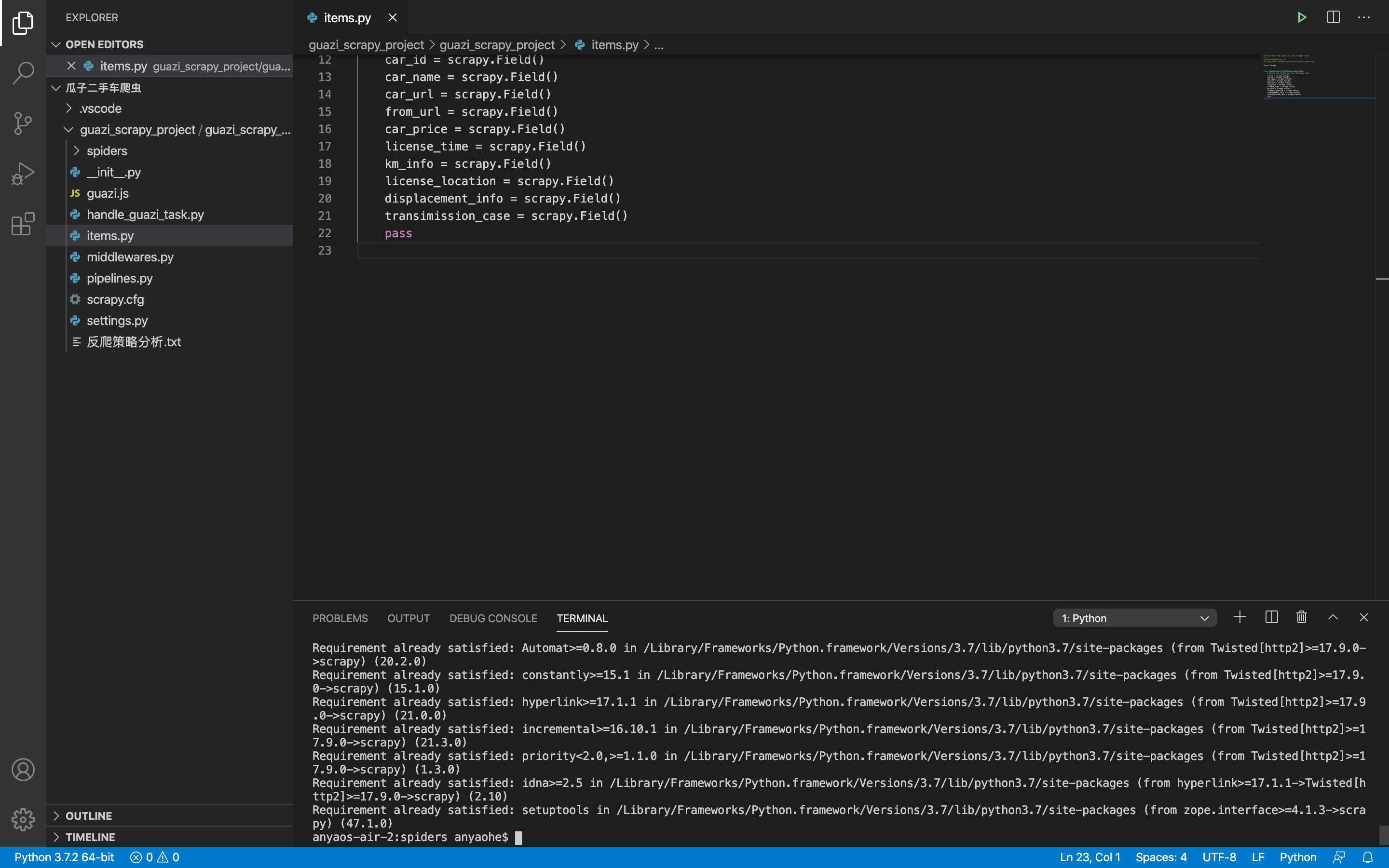Close items.py in Open Editors list
Image resolution: width=1389 pixels, height=868 pixels.
coord(71,66)
